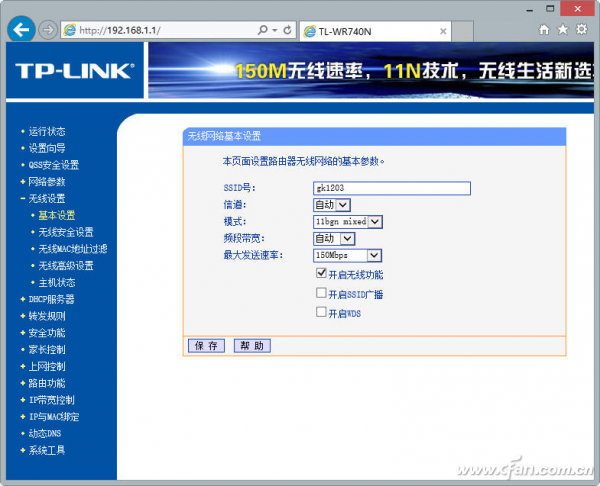Expand 转发规则 menu section
600x486 pixels.
pos(47,316)
